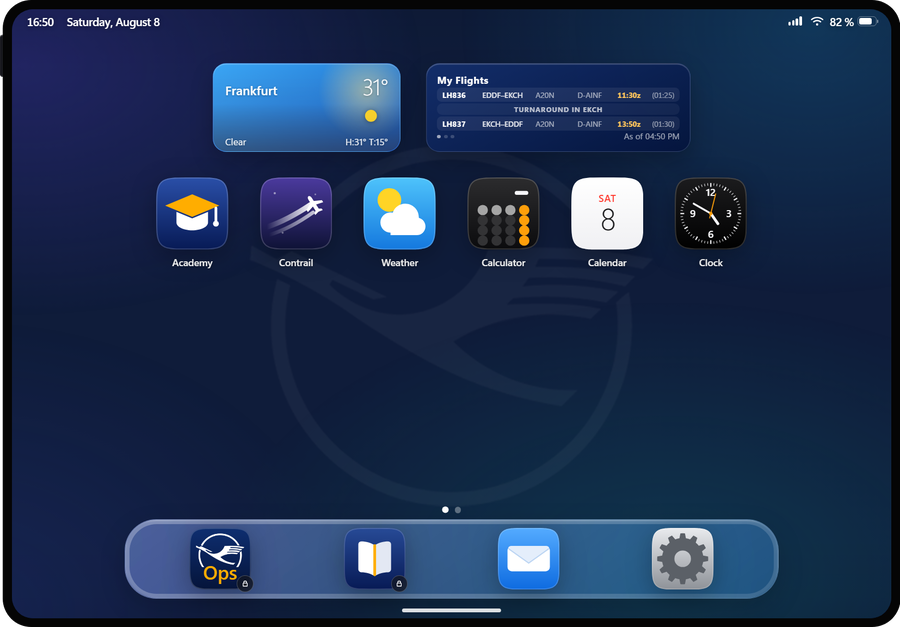
Task: Tap the Academy label text
Action: click(192, 263)
